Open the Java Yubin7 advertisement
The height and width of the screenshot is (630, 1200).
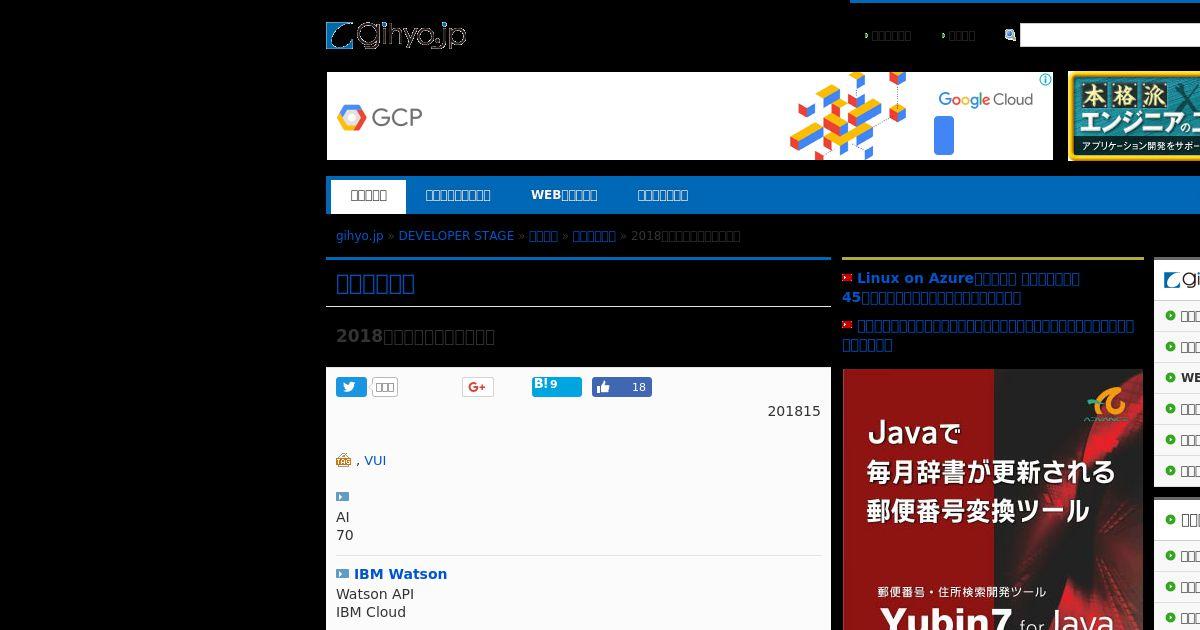click(993, 499)
